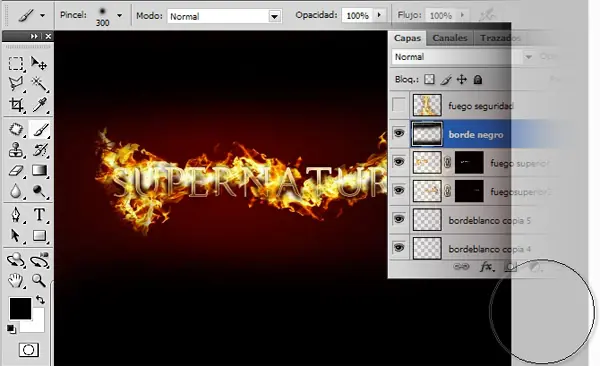
Task: Select the fuegosuperior2 layer mask thumbnail
Action: [469, 191]
